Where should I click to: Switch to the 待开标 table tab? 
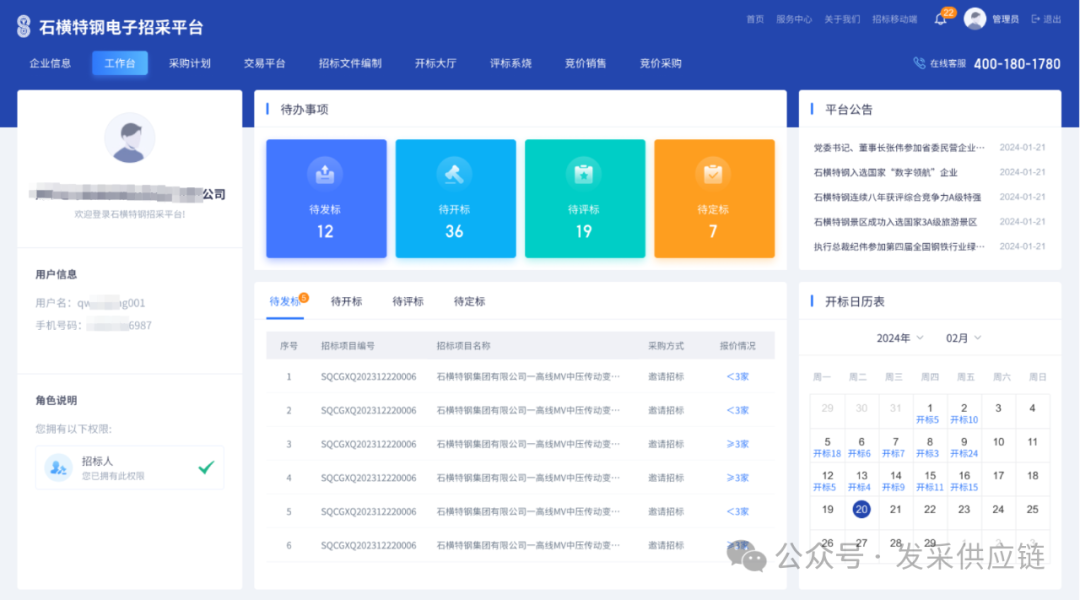(347, 301)
